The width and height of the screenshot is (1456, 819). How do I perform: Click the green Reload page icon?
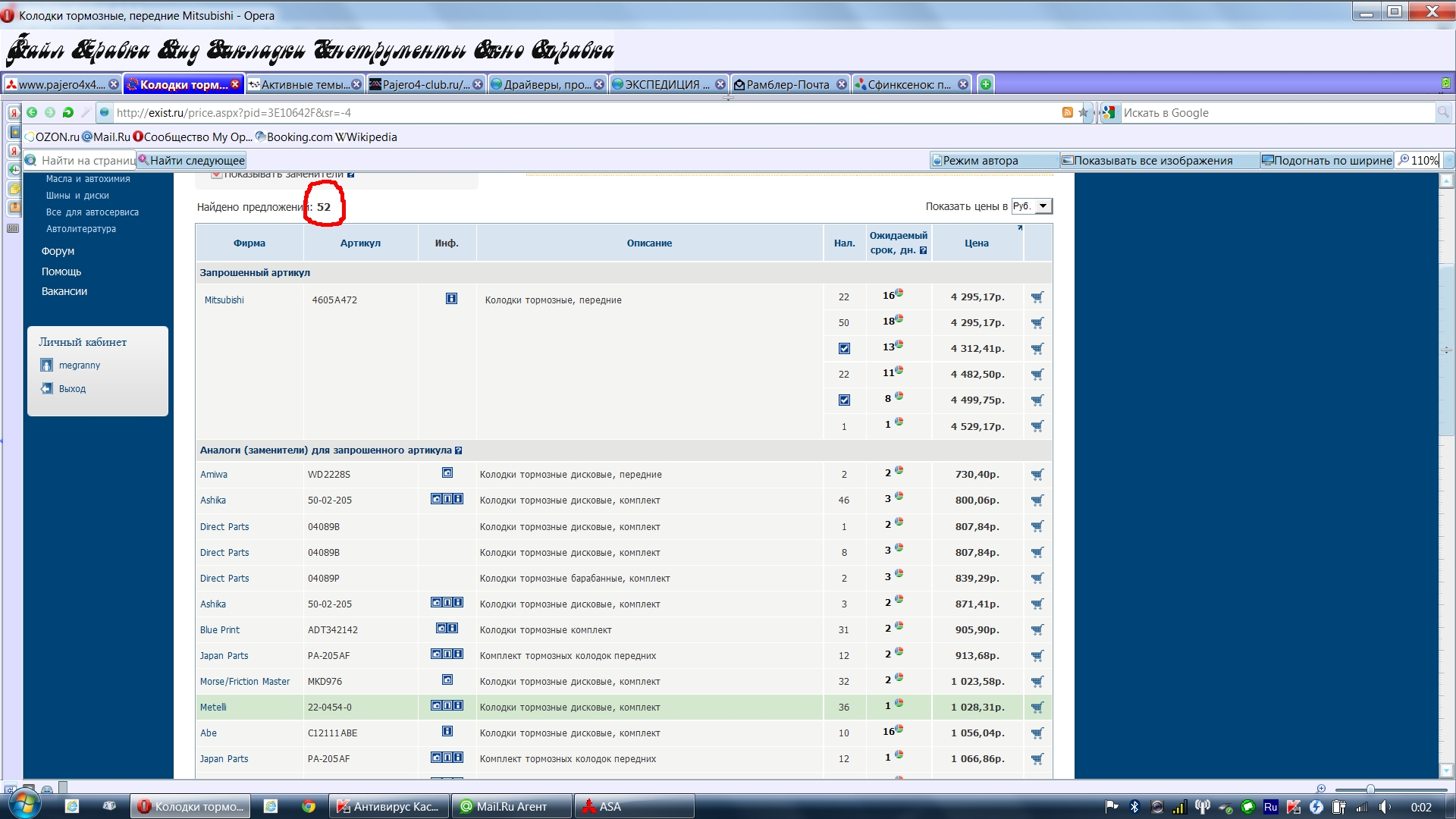point(68,112)
